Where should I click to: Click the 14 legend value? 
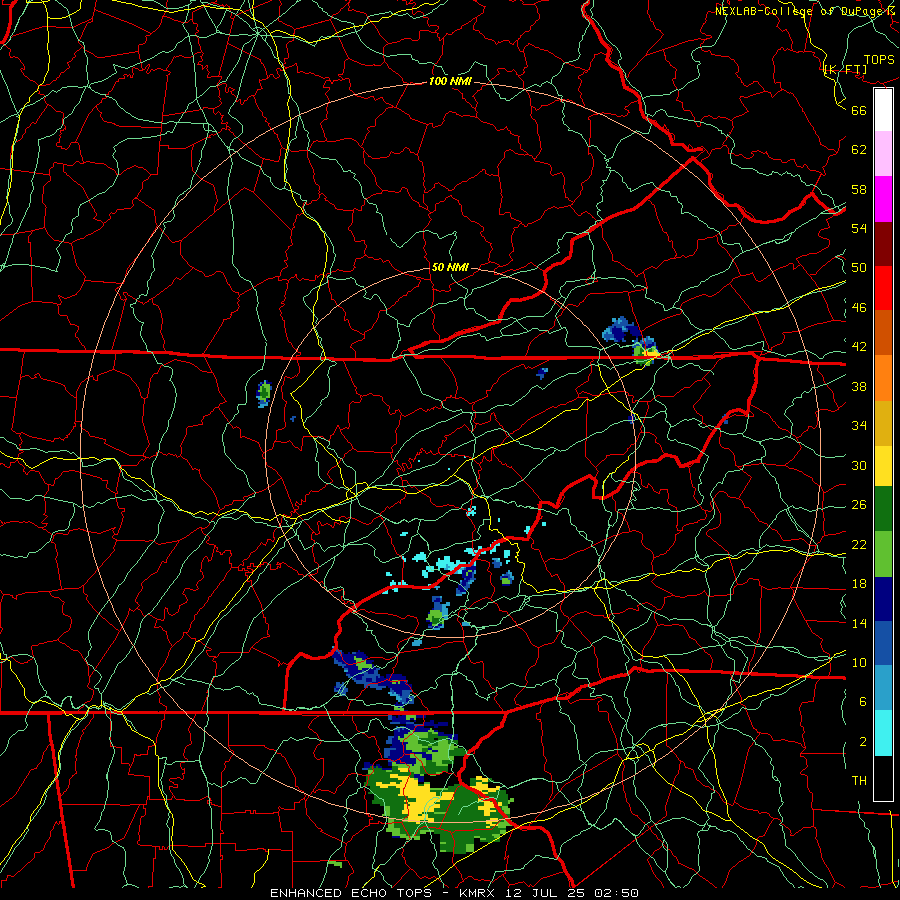(x=859, y=623)
